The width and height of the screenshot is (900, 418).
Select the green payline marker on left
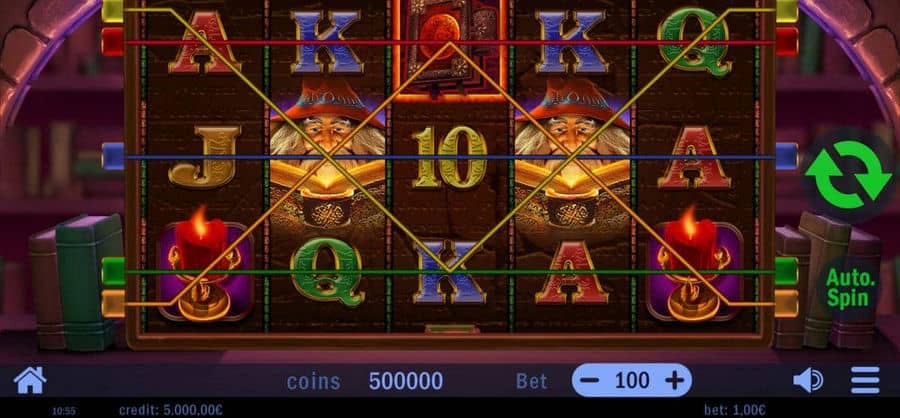pyautogui.click(x=113, y=271)
